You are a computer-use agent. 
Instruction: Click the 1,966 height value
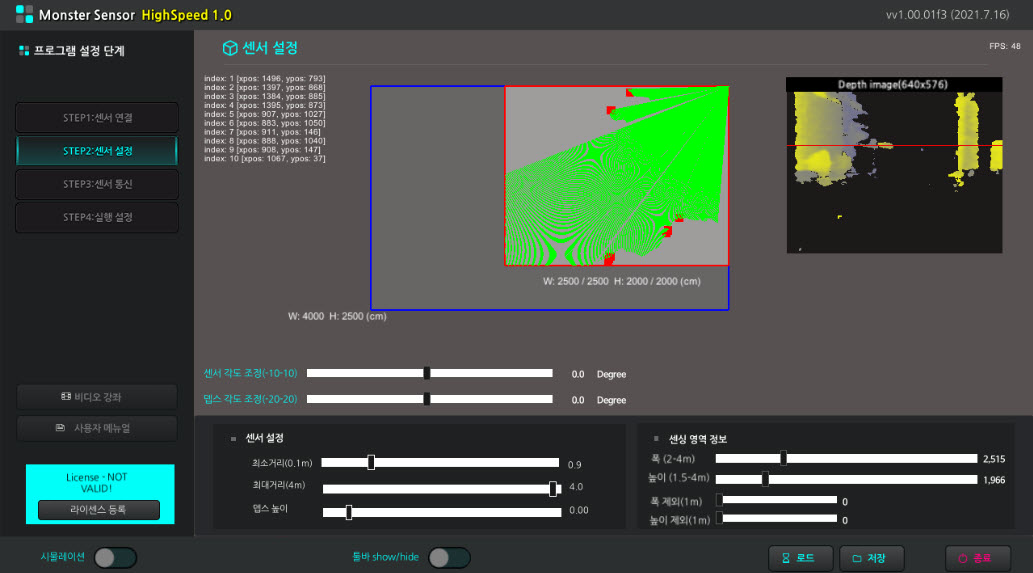[x=993, y=480]
